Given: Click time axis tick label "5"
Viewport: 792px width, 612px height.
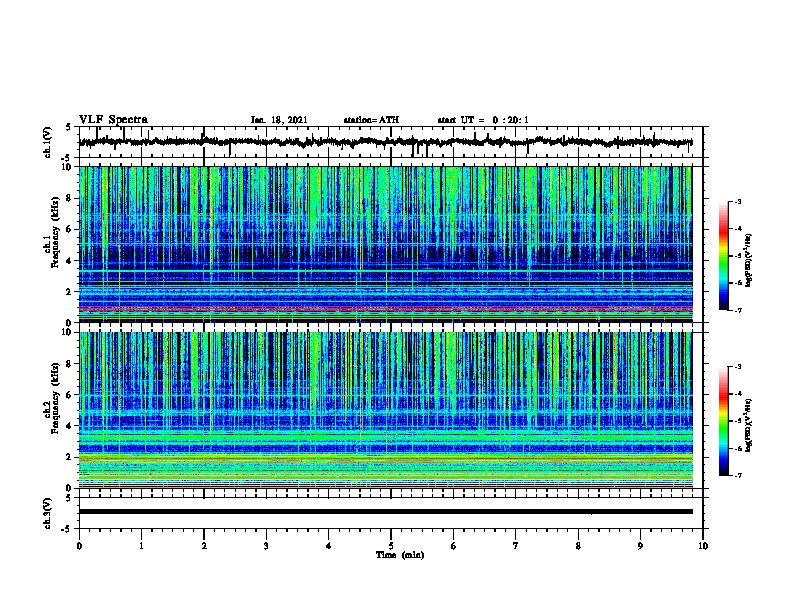Looking at the screenshot, I should [x=391, y=546].
